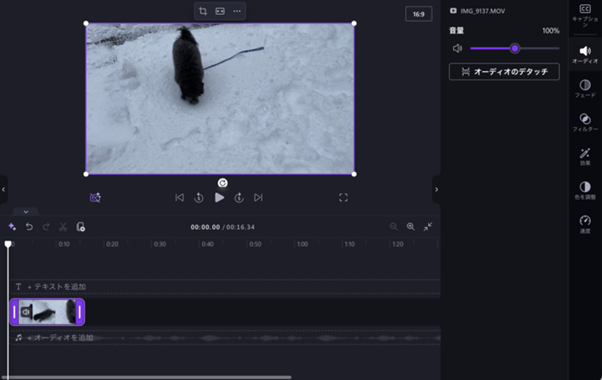
Task: Click the horizontal timeline scrollbar
Action: (x=146, y=377)
